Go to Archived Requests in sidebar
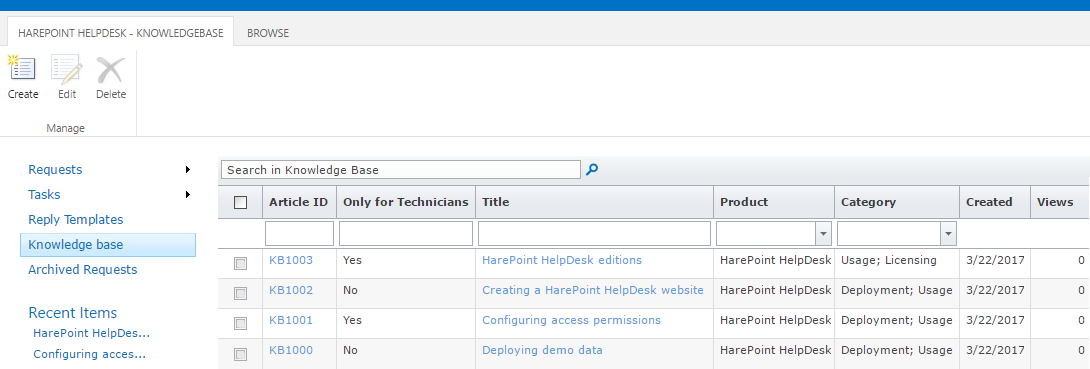The image size is (1090, 369). tap(83, 270)
